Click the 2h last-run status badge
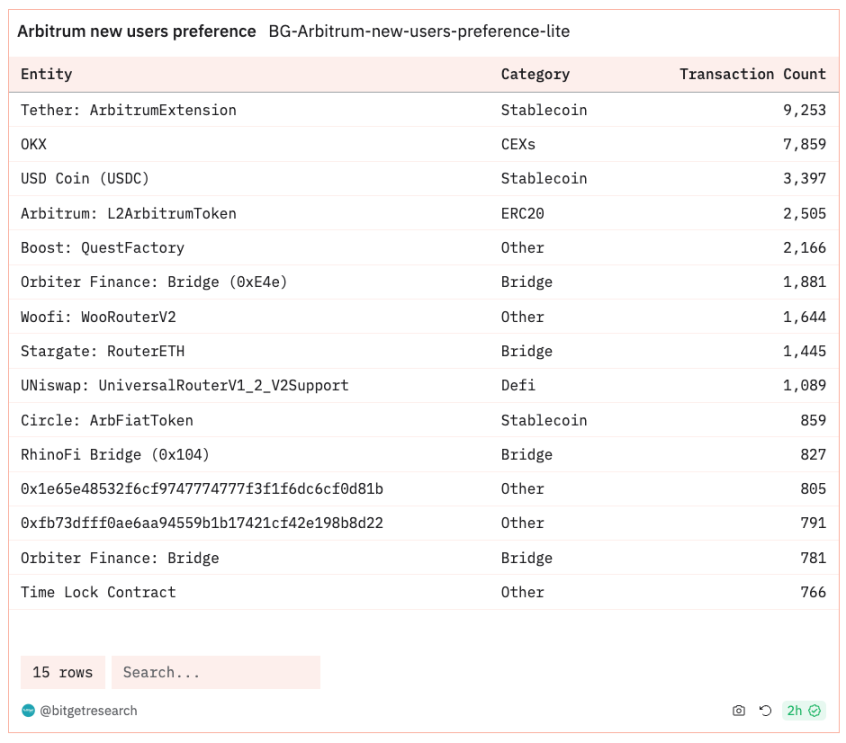846x743 pixels. (795, 711)
